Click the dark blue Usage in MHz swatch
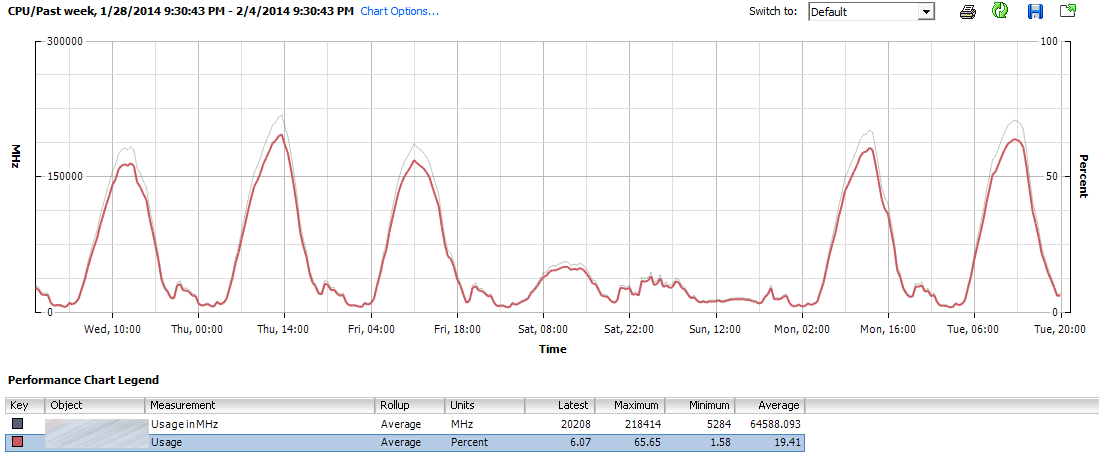Screen dimensions: 1099x469 18,424
